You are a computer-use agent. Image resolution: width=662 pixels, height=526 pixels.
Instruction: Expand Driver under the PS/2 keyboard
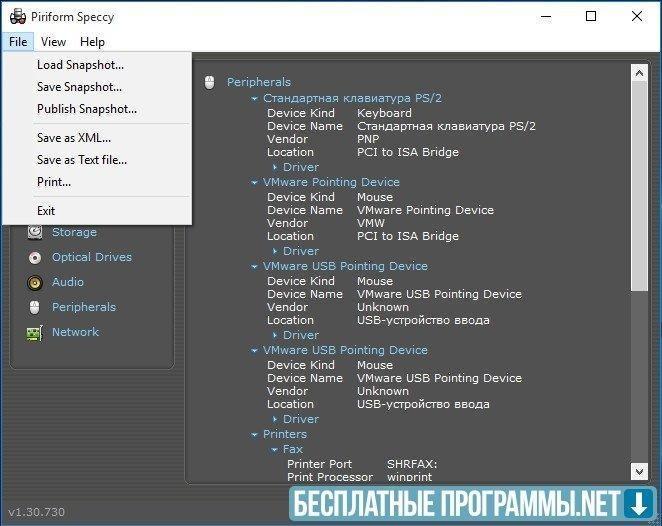coord(275,167)
